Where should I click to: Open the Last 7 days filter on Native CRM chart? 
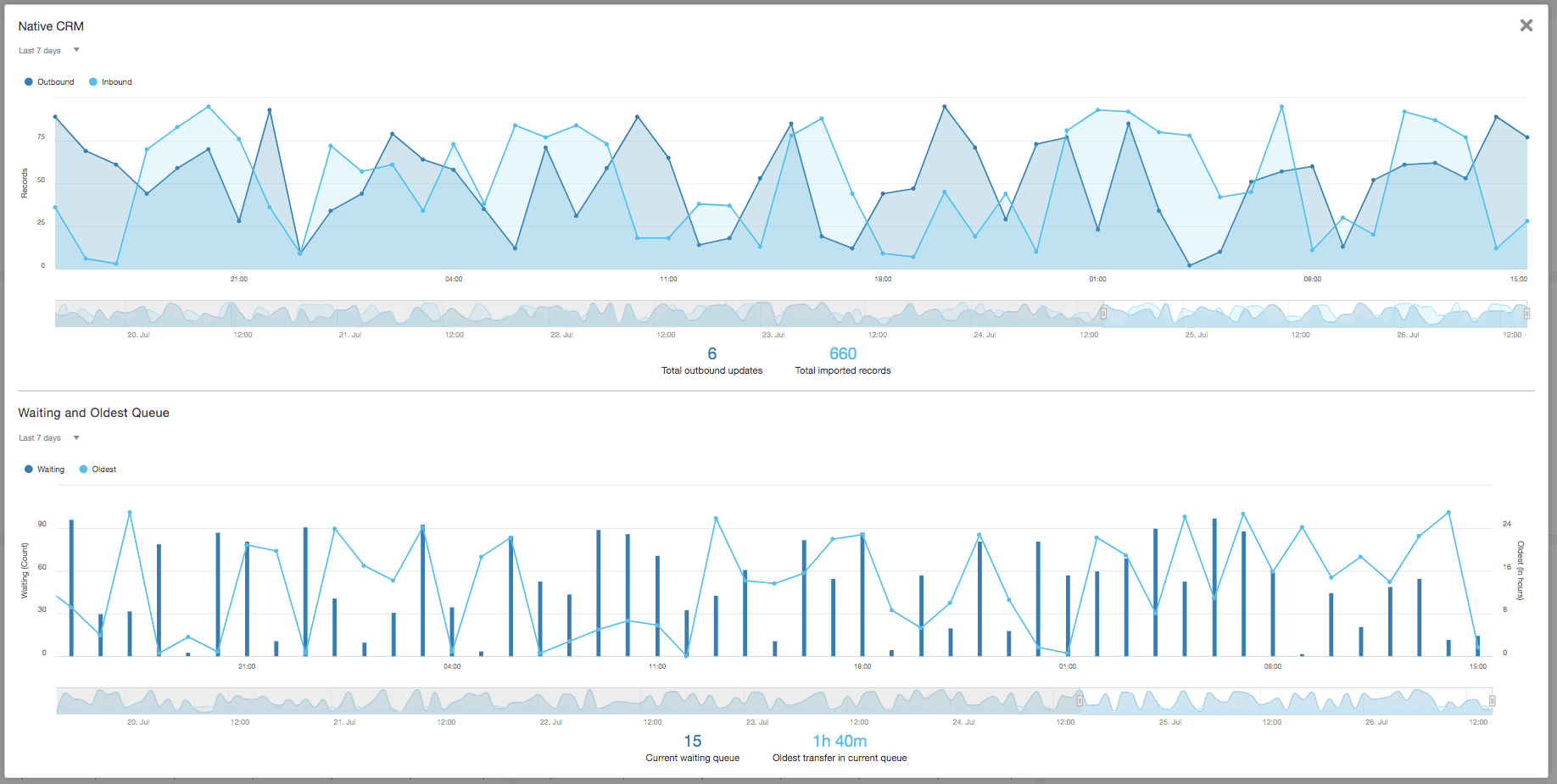(x=38, y=50)
